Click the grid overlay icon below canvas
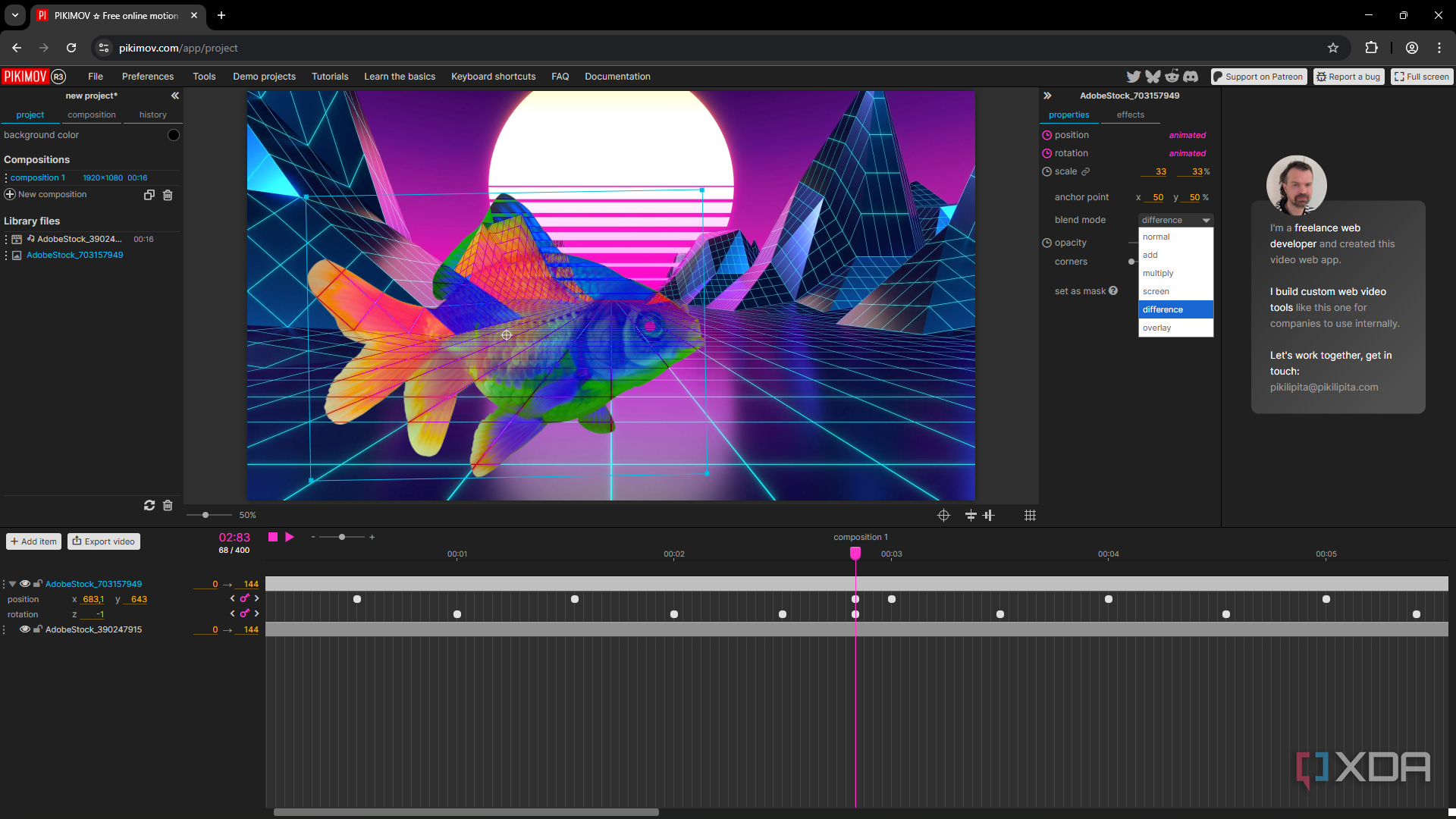The image size is (1456, 819). pos(1030,516)
